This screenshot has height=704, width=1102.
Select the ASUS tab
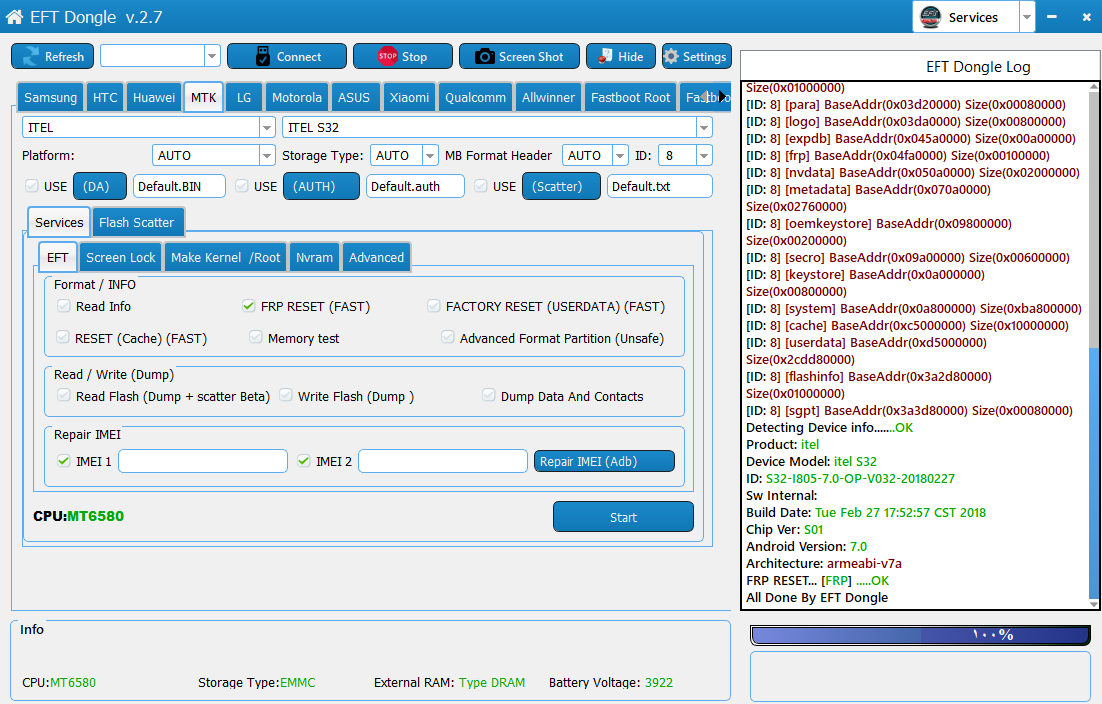tap(354, 97)
